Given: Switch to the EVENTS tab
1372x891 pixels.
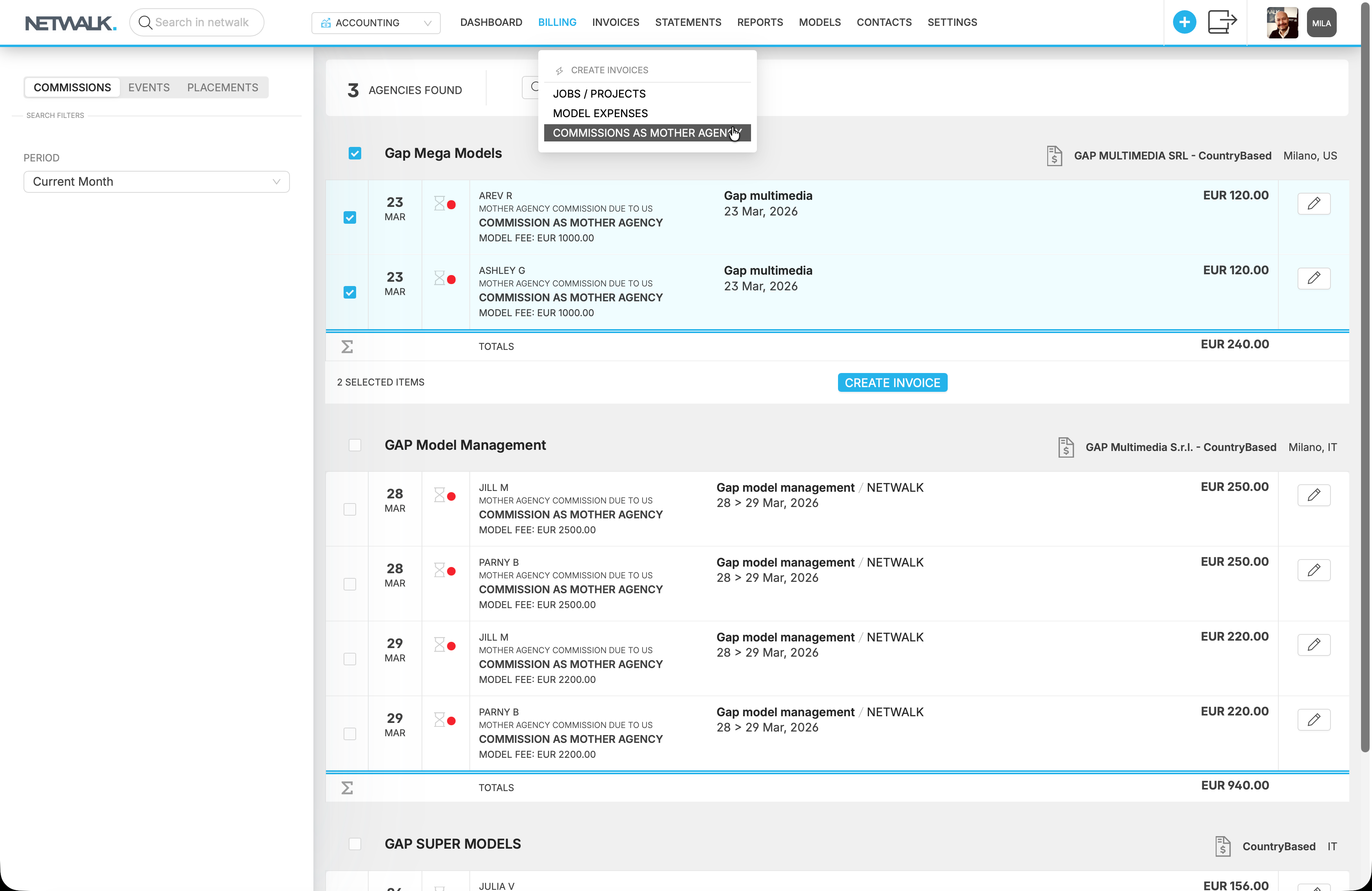Looking at the screenshot, I should pos(149,88).
